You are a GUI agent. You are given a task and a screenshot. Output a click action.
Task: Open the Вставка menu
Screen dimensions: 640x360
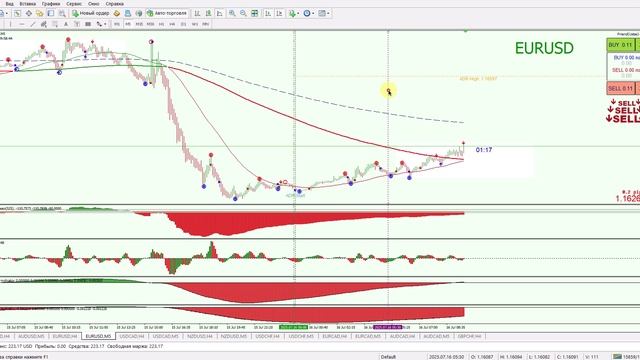tap(28, 4)
